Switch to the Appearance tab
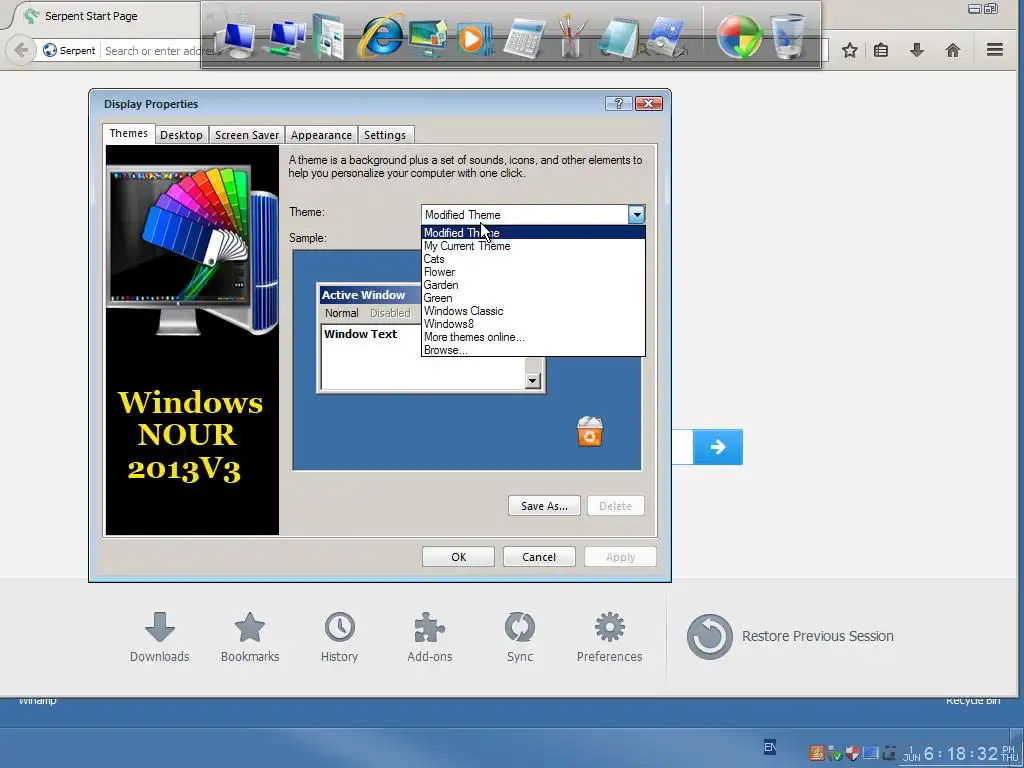Viewport: 1024px width, 768px height. coord(321,135)
